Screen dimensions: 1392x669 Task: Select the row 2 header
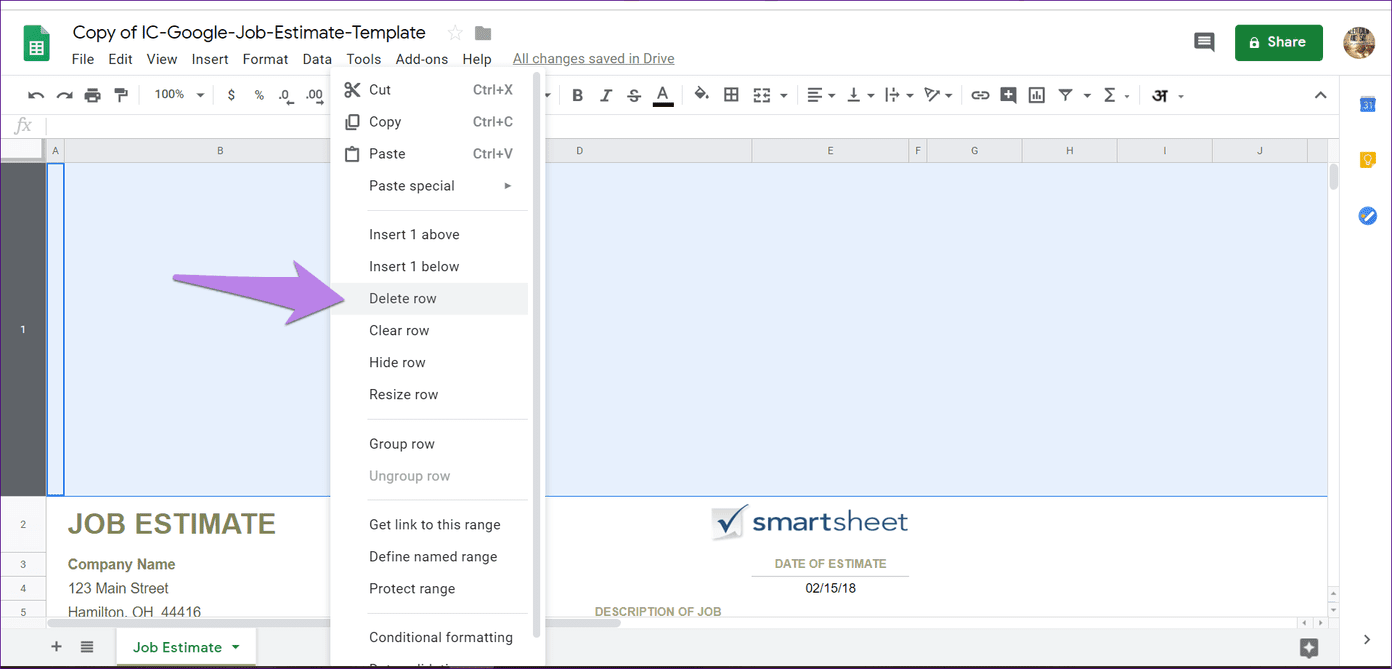click(23, 525)
